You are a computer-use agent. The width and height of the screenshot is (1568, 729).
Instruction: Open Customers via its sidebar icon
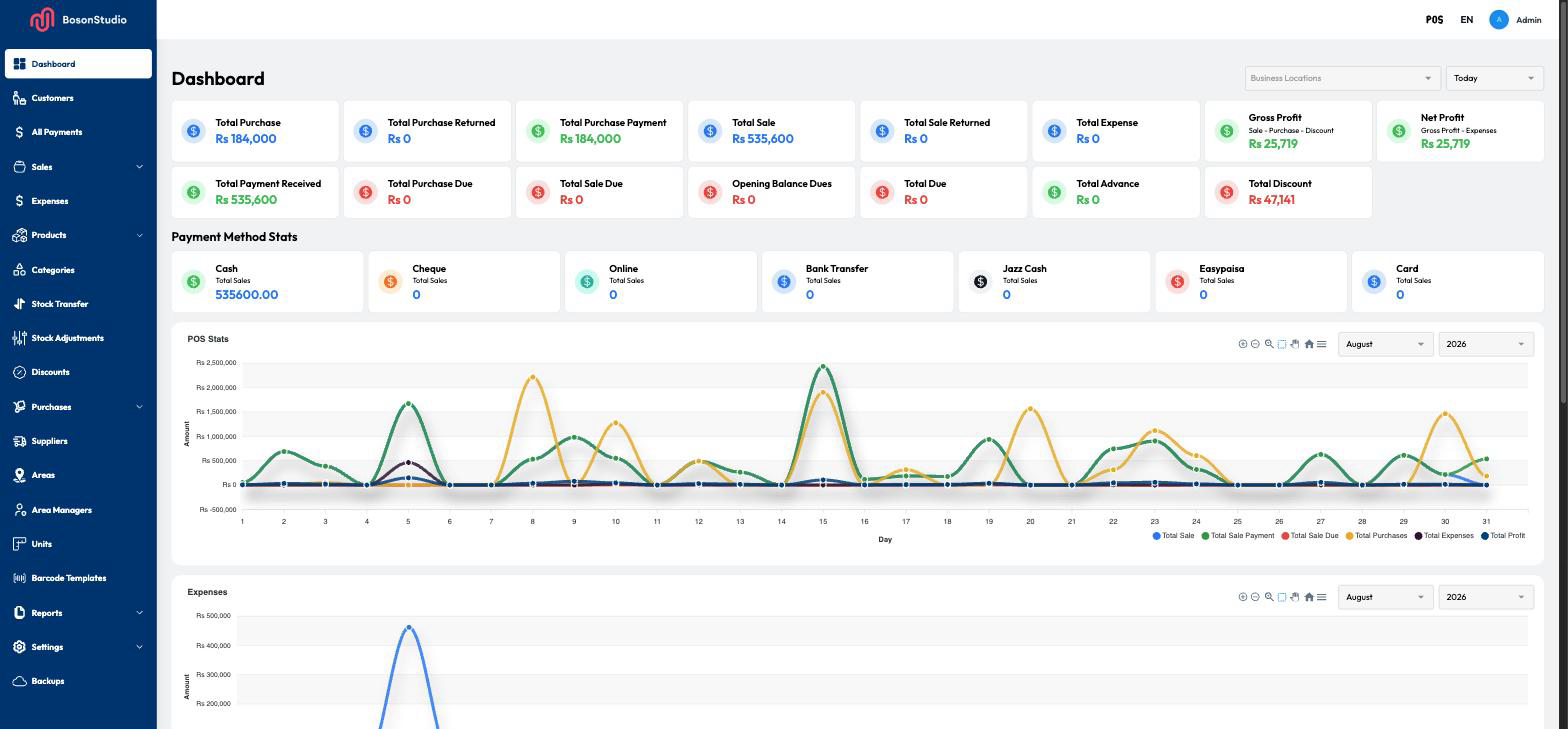click(x=19, y=98)
